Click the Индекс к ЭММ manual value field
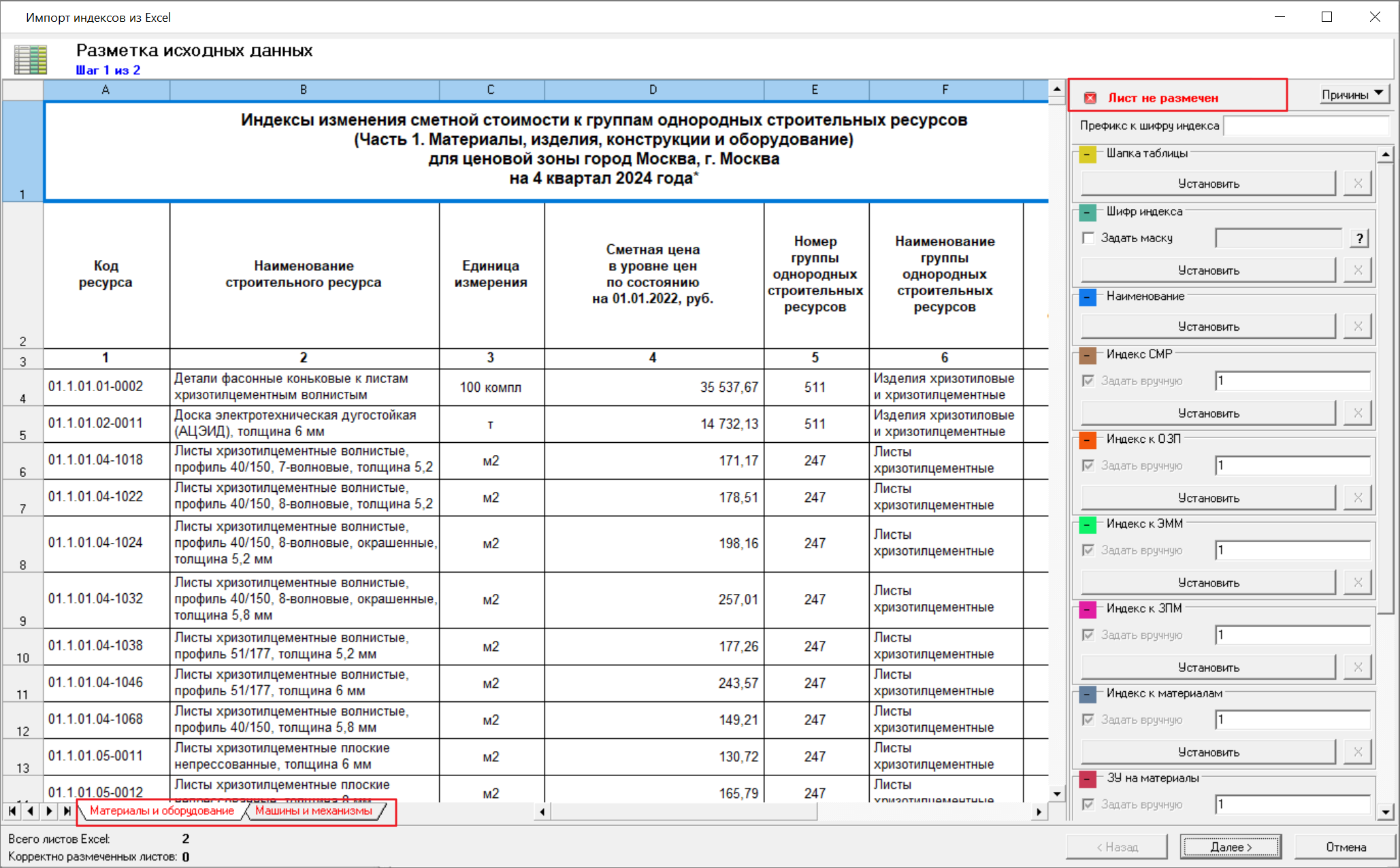The height and width of the screenshot is (868, 1400). pos(1292,550)
